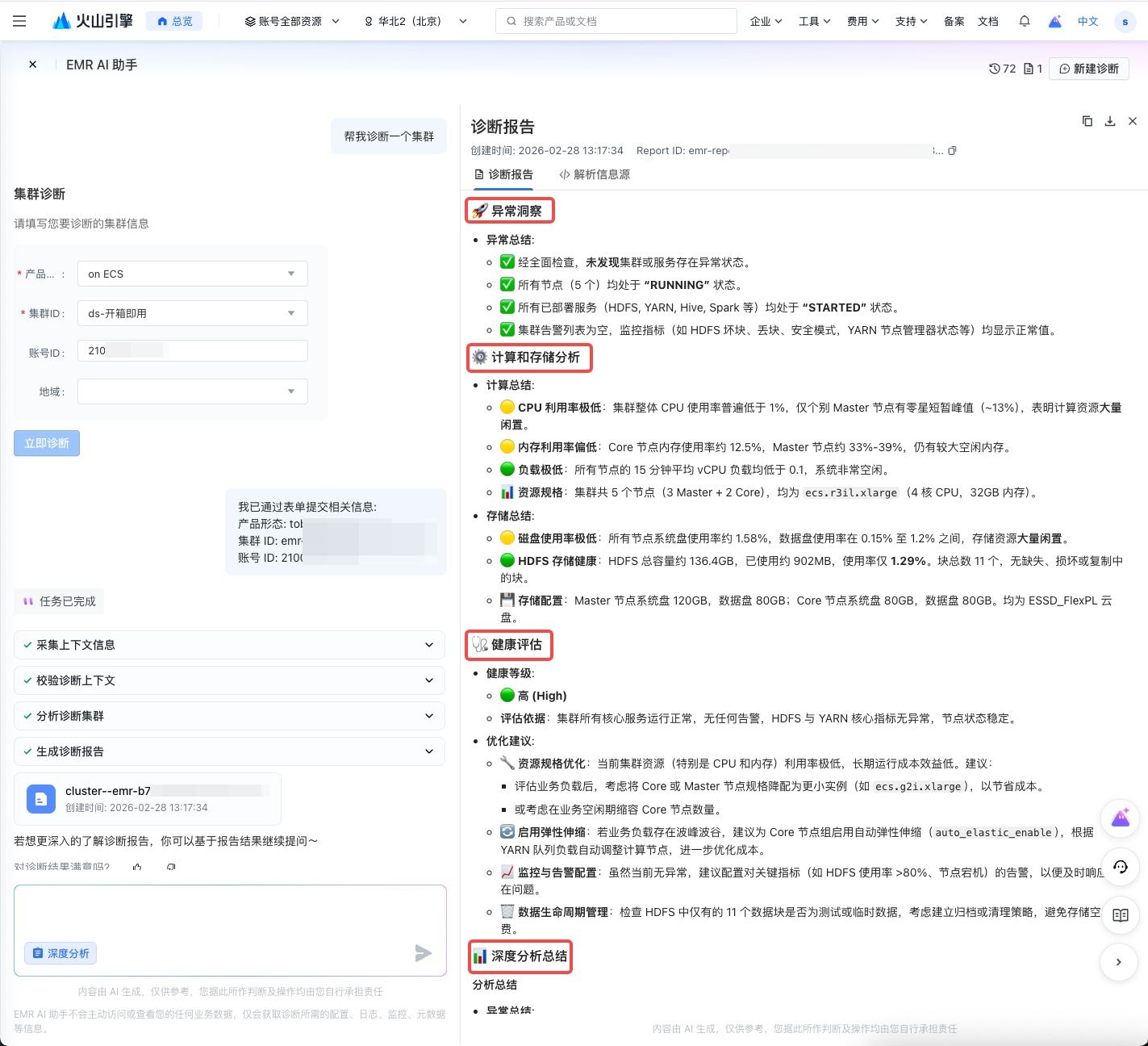The width and height of the screenshot is (1148, 1046).
Task: Open the 工具 menu
Action: (x=814, y=21)
